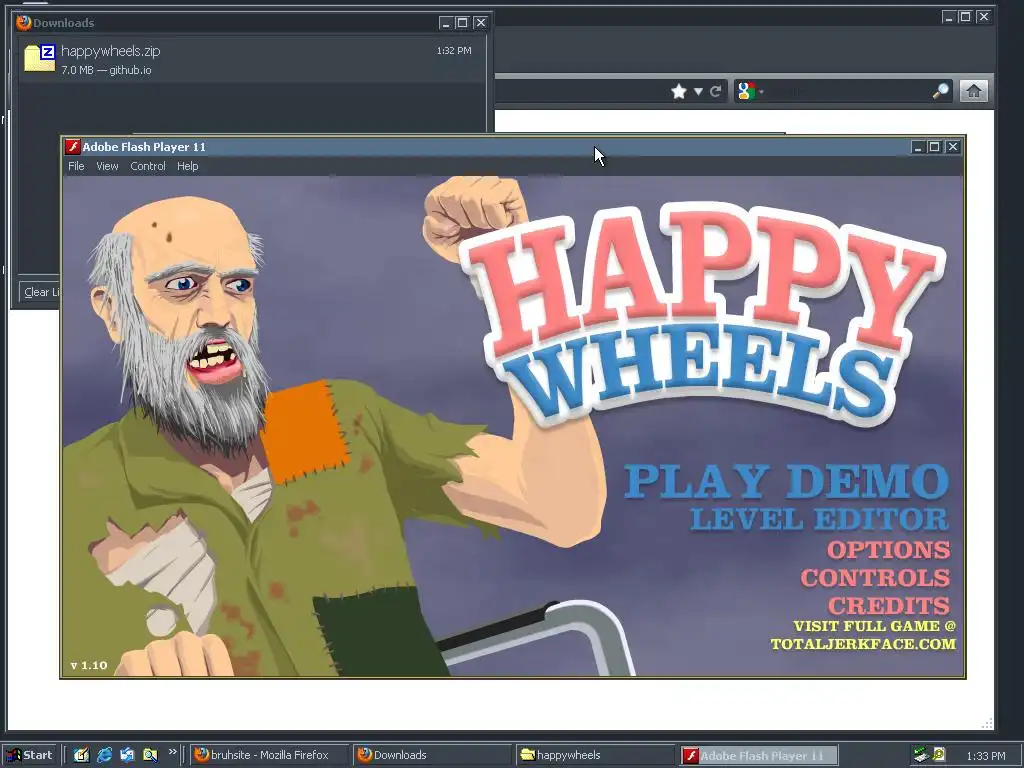This screenshot has width=1024, height=768.
Task: Click the Firefox icon in Downloads title bar
Action: [24, 22]
